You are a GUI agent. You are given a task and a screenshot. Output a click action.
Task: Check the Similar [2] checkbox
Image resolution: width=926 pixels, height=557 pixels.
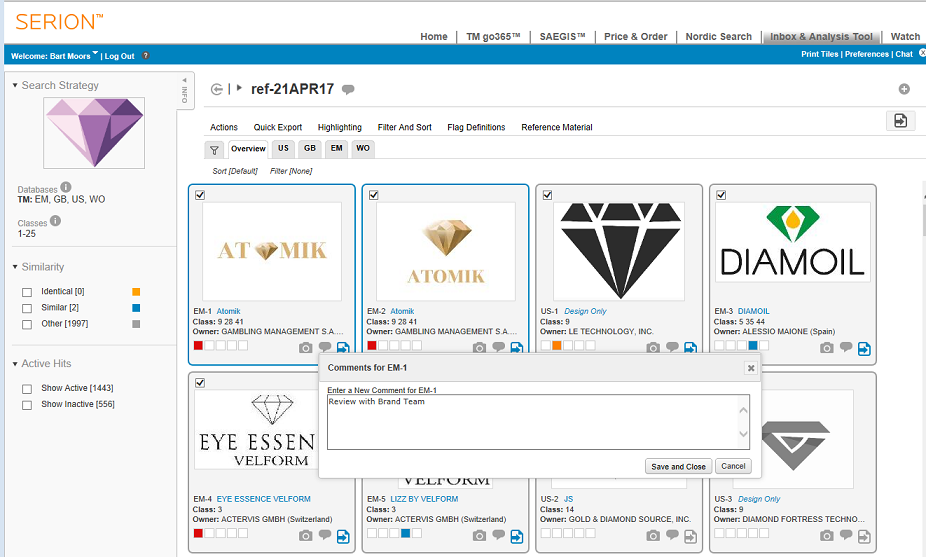click(x=27, y=308)
